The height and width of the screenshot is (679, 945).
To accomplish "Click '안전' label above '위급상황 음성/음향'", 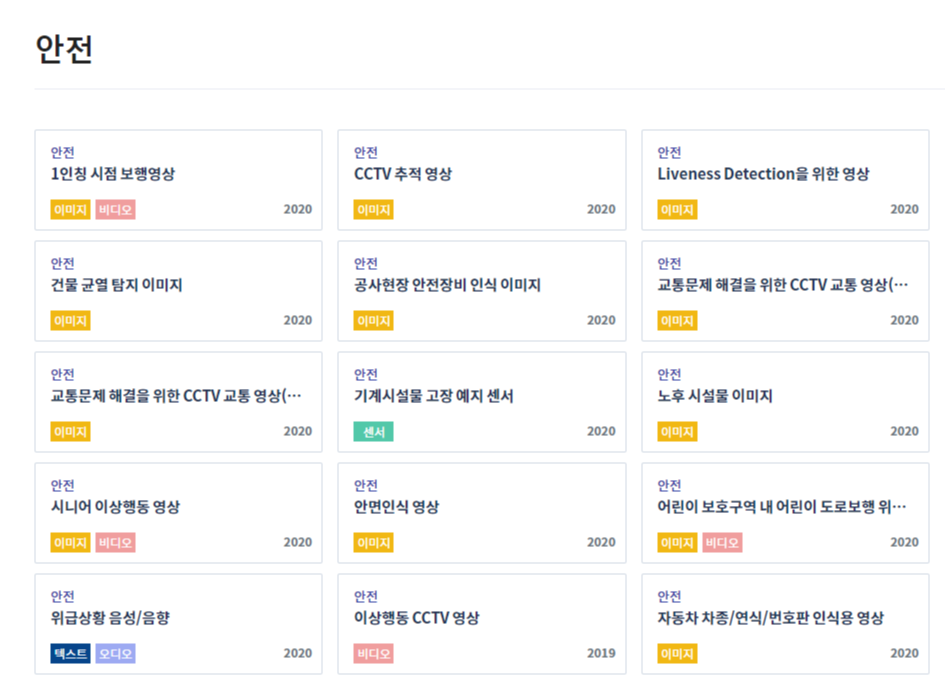I will [63, 596].
